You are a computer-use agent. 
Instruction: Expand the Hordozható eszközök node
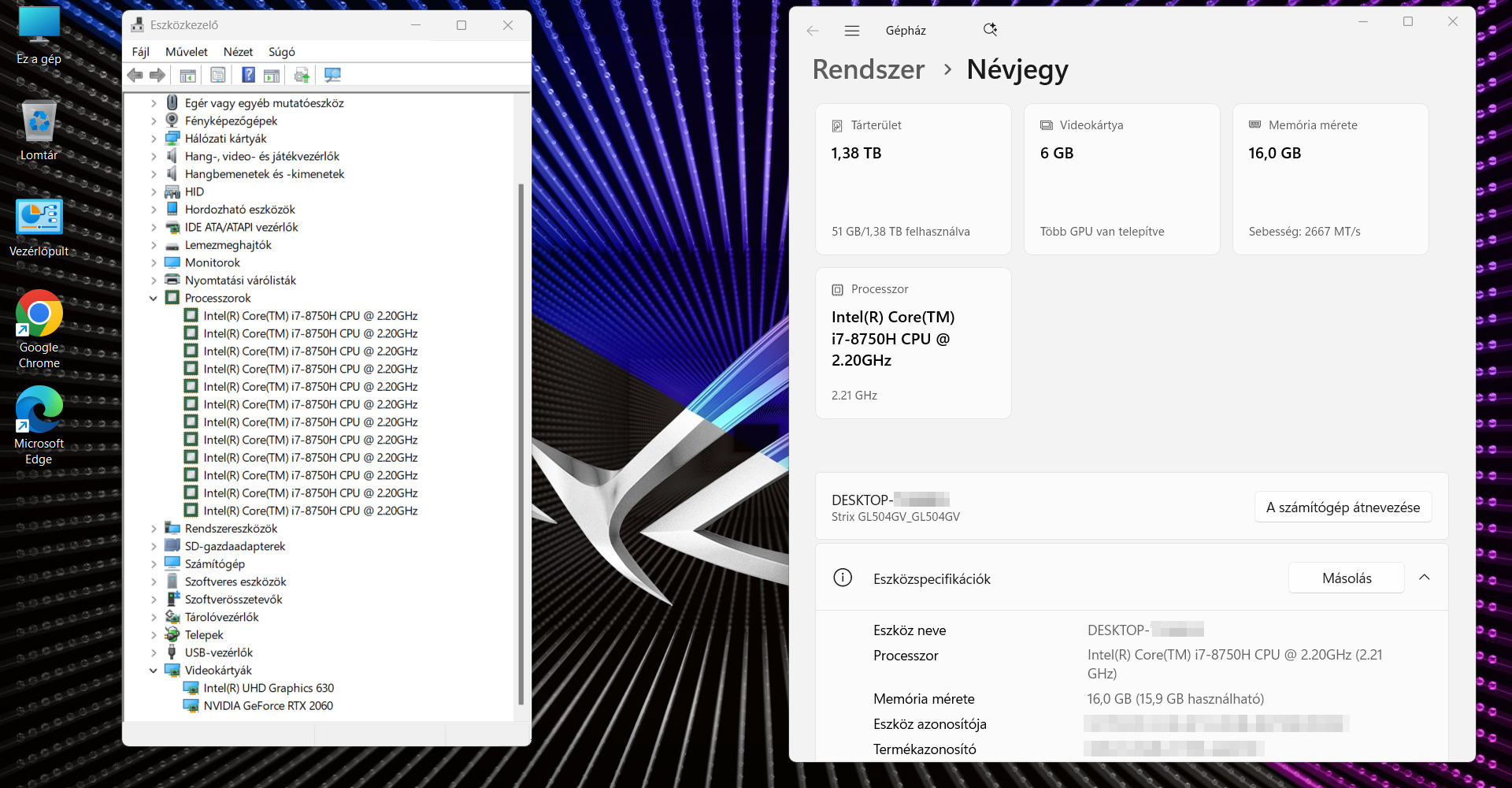coord(154,210)
